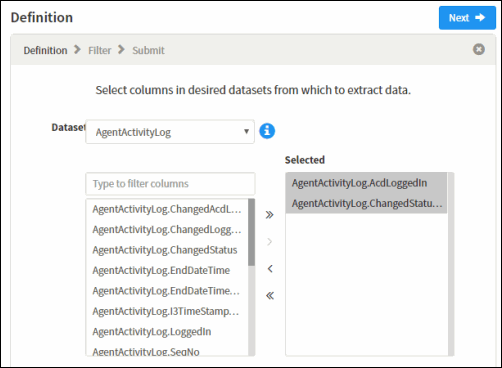Click the Type to filter columns field
Viewport: 502px width, 368px height.
170,184
